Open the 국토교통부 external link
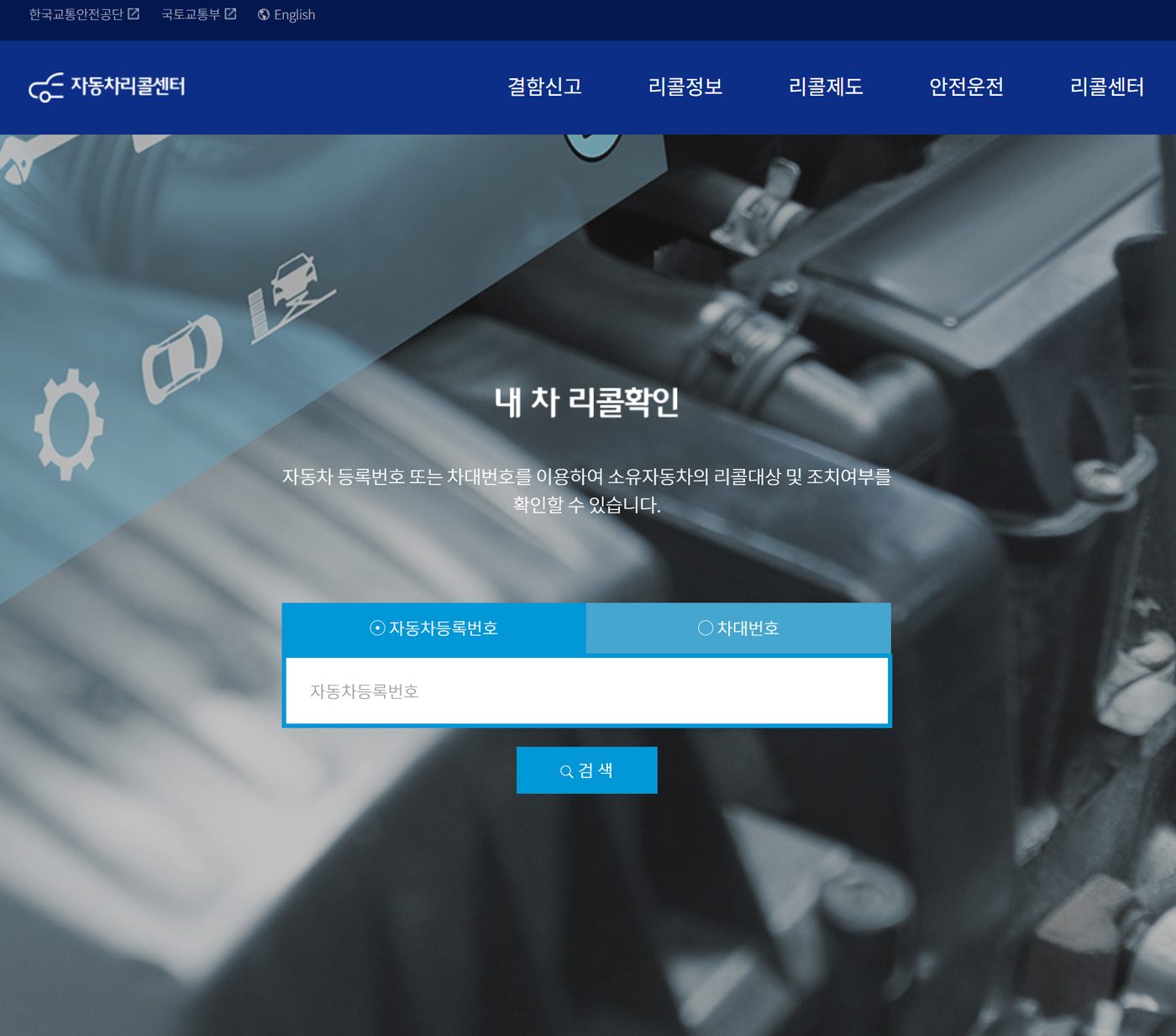Image resolution: width=1176 pixels, height=1036 pixels. click(199, 14)
